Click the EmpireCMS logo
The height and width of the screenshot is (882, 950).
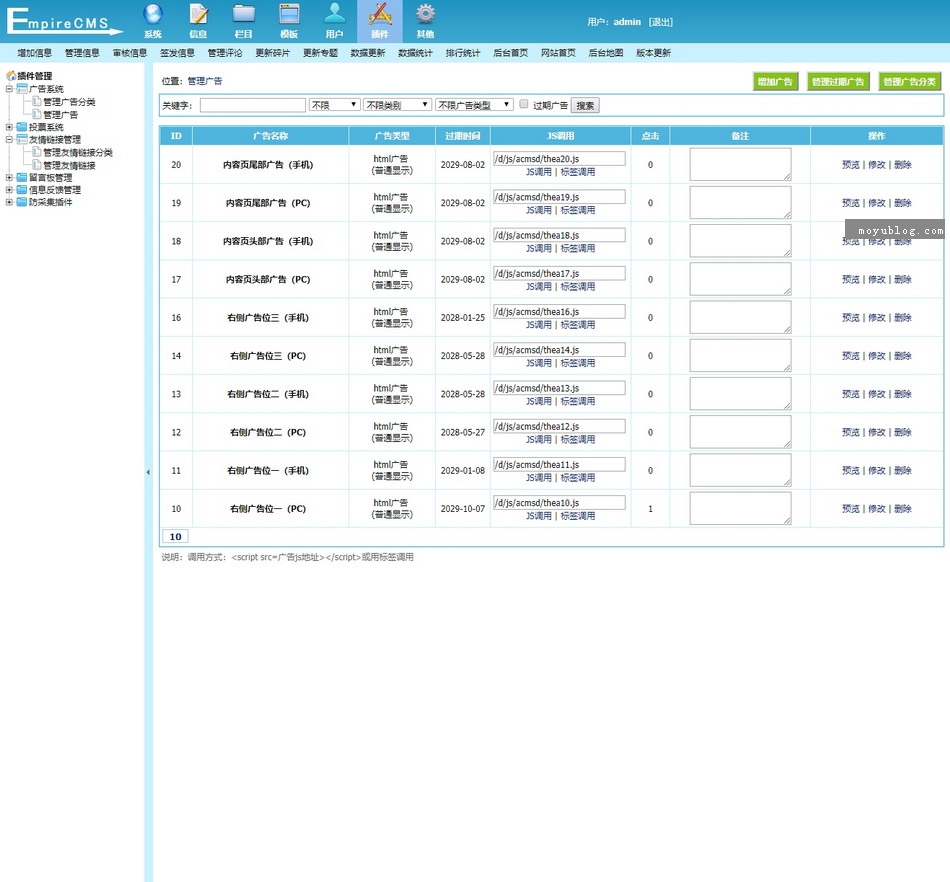click(x=64, y=21)
